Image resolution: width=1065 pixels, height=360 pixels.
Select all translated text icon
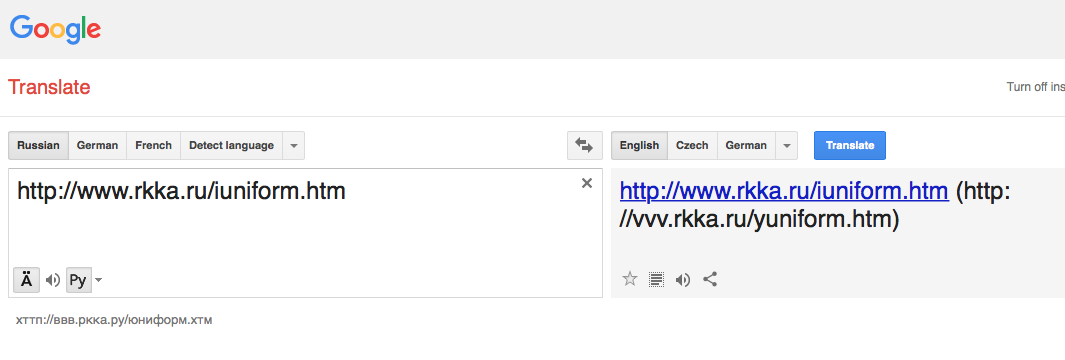(656, 279)
